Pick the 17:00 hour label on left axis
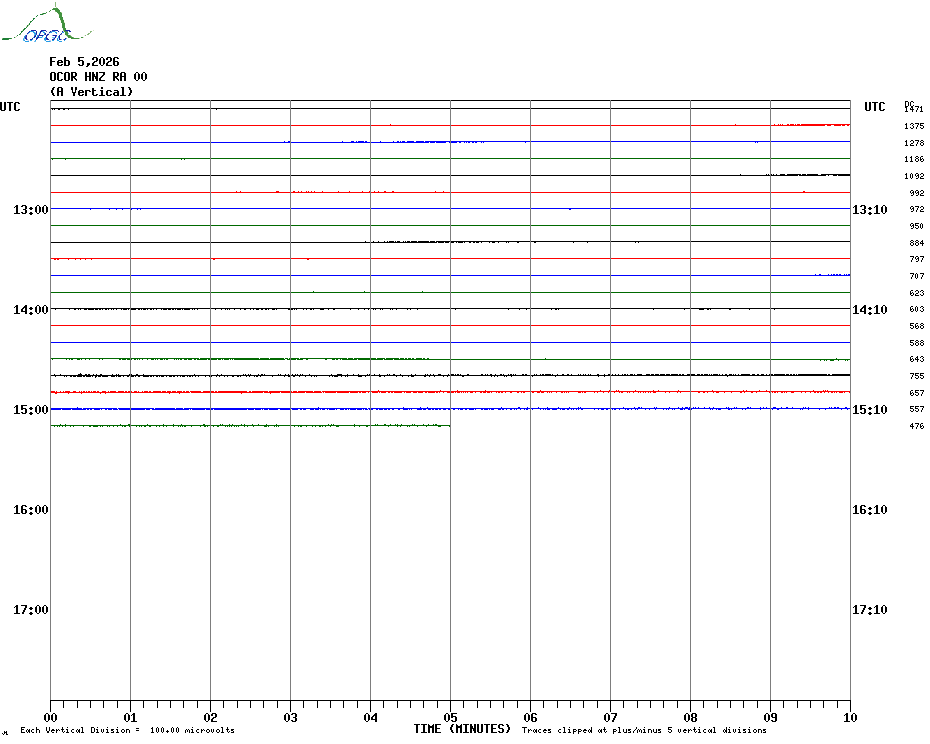 tap(31, 610)
